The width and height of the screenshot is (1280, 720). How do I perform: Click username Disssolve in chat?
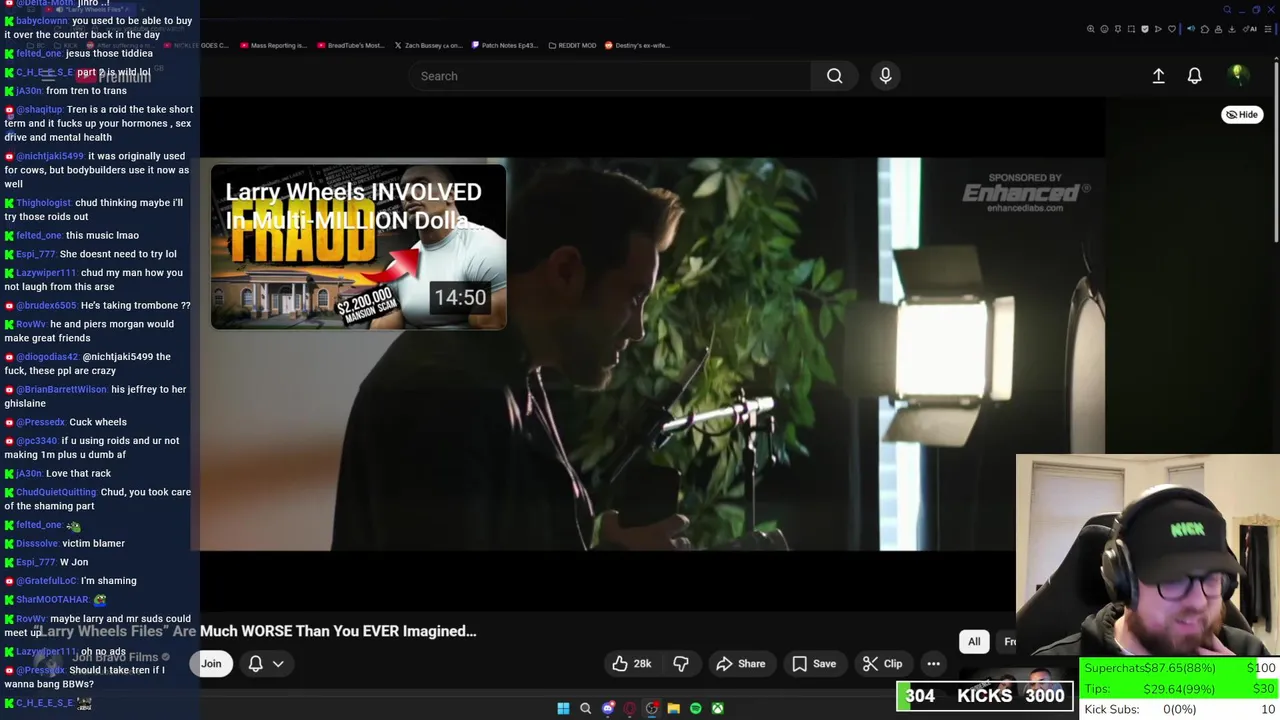(37, 544)
